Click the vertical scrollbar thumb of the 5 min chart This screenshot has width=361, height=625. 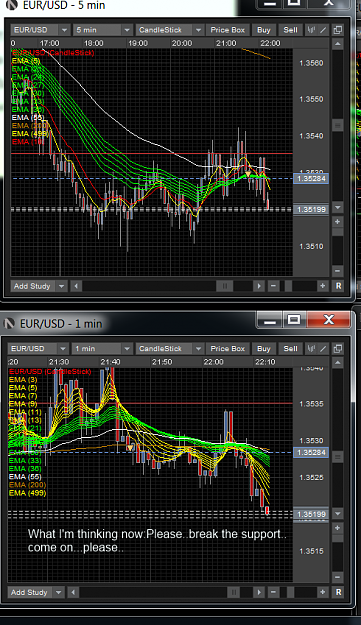point(337,125)
